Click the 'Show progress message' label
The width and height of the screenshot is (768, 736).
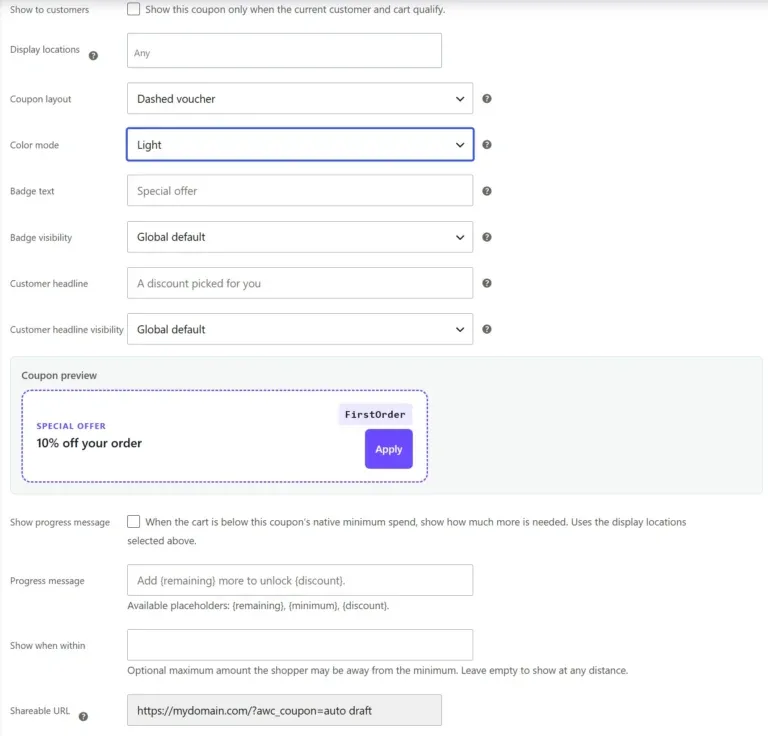point(60,522)
